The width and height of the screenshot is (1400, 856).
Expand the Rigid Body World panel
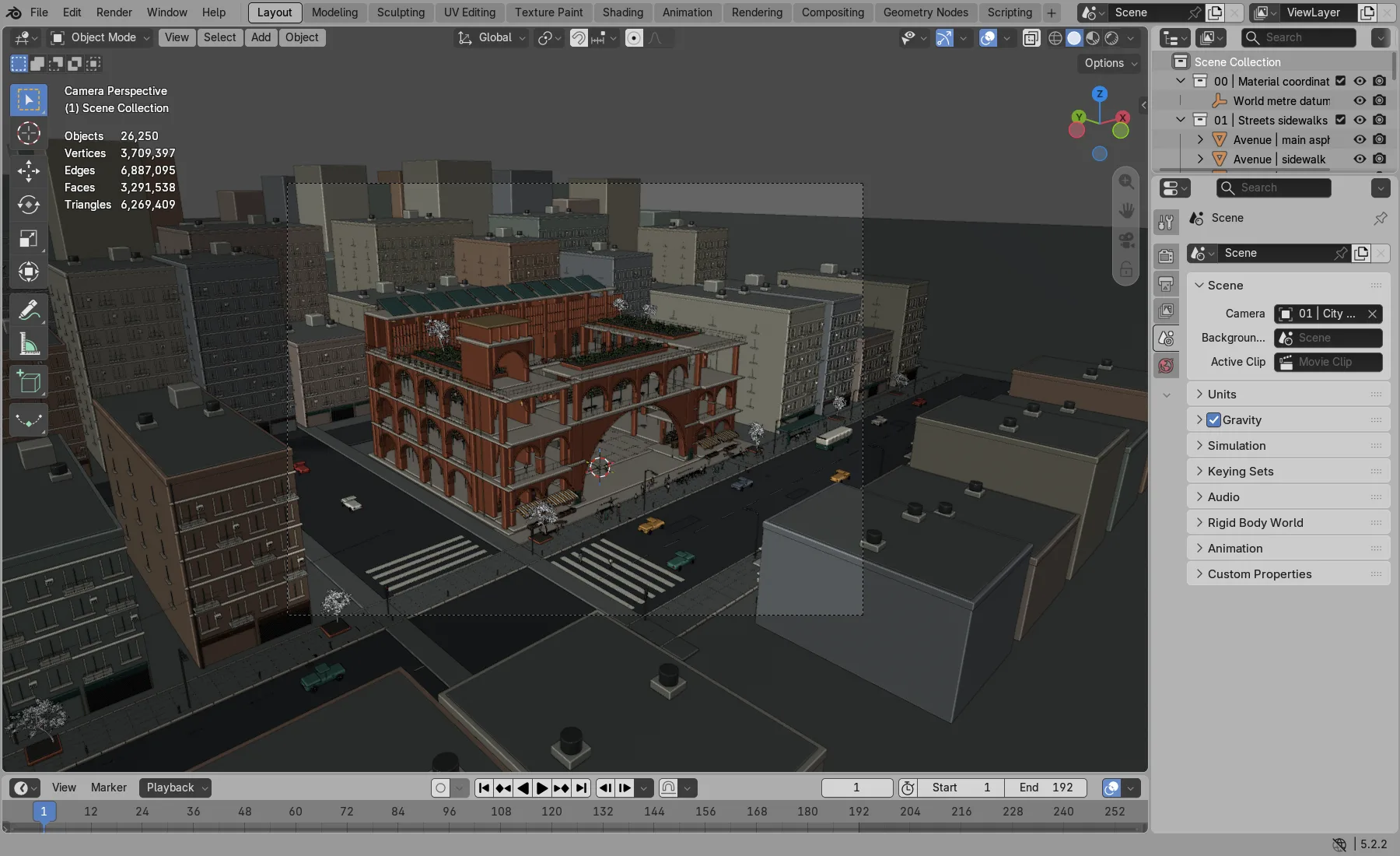point(1288,523)
